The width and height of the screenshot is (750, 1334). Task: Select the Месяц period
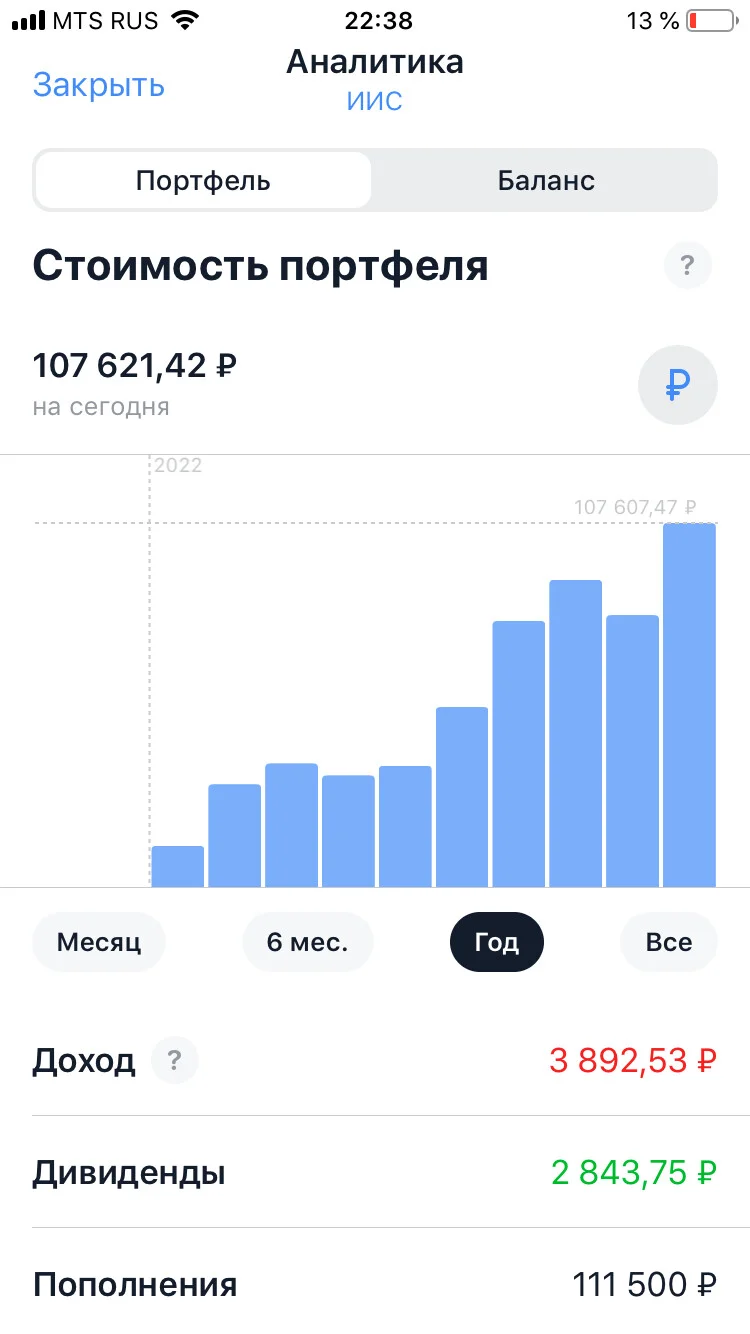click(98, 942)
